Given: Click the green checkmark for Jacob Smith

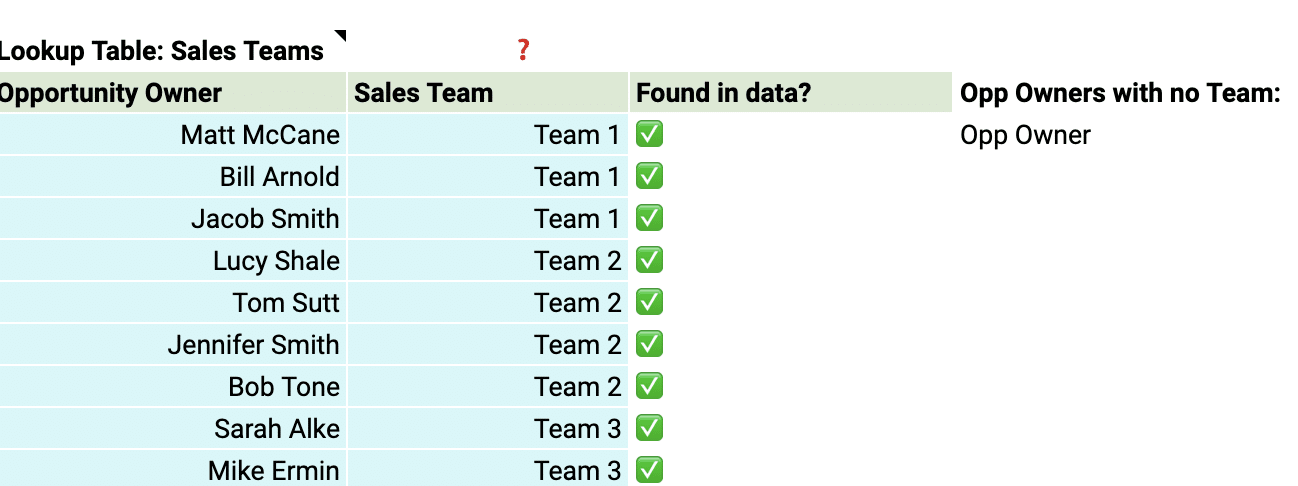Looking at the screenshot, I should (649, 218).
